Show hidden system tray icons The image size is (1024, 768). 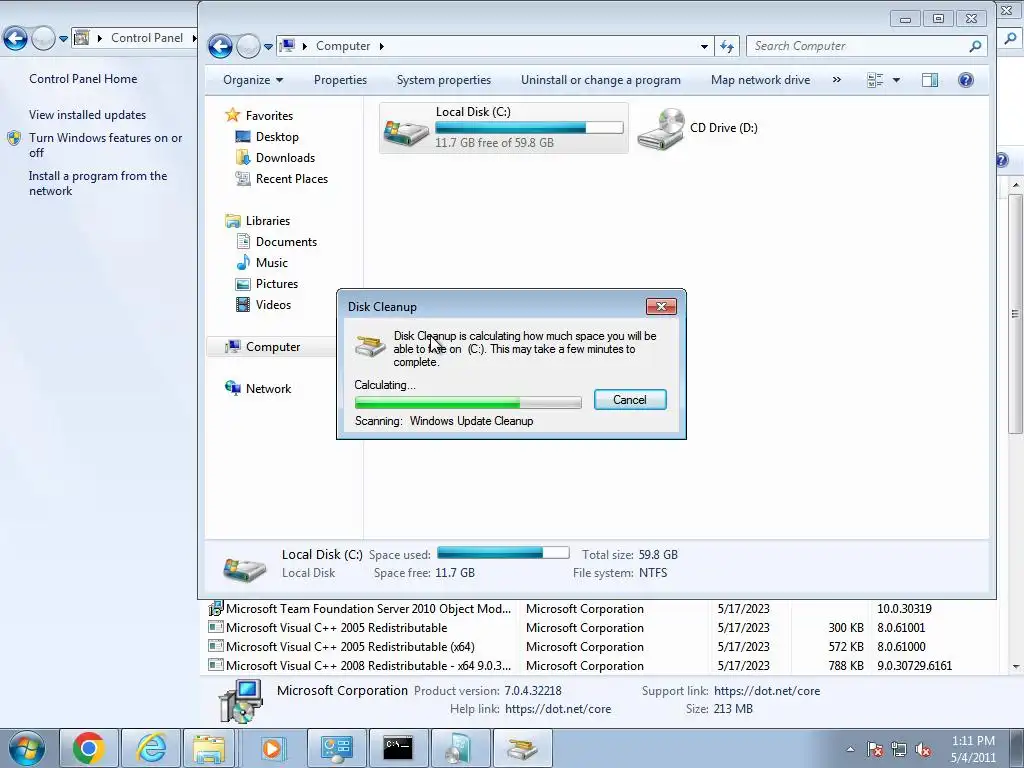(850, 749)
